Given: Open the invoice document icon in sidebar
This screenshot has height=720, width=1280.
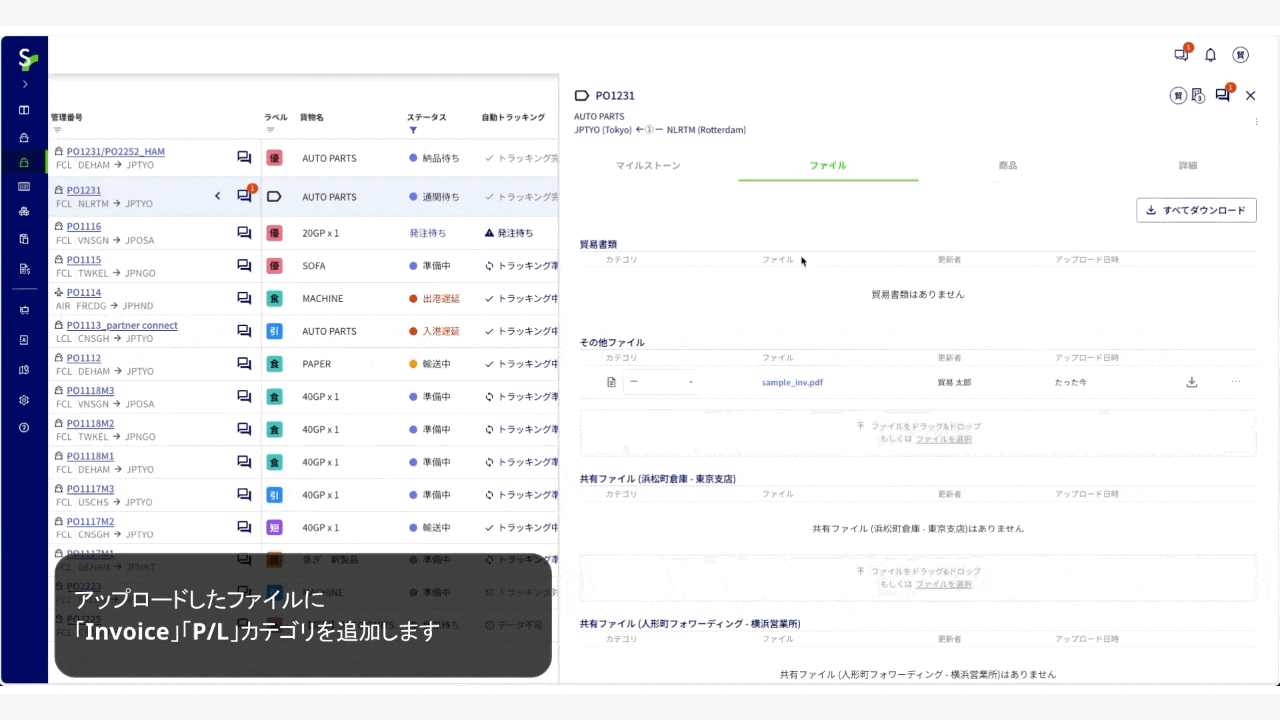Looking at the screenshot, I should (24, 268).
